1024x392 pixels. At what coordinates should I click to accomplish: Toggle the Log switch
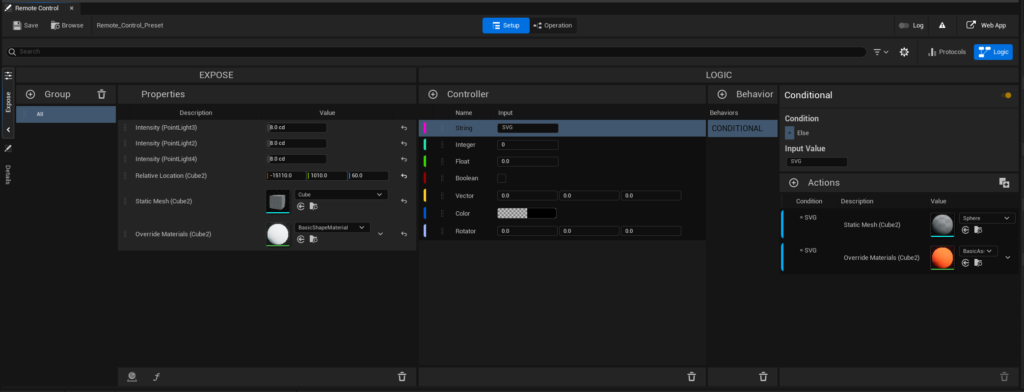(904, 25)
